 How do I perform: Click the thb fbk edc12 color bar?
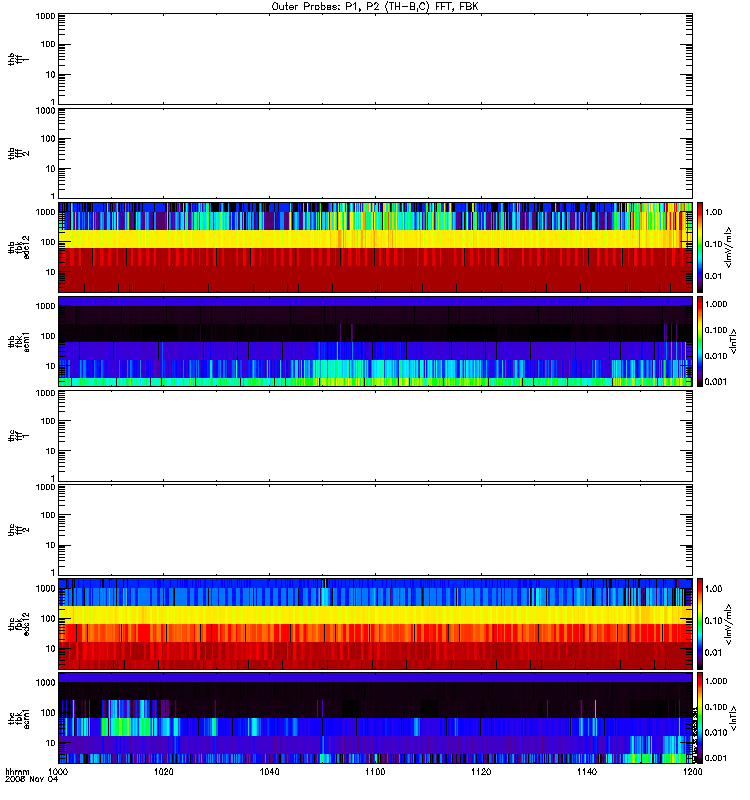pyautogui.click(x=700, y=247)
